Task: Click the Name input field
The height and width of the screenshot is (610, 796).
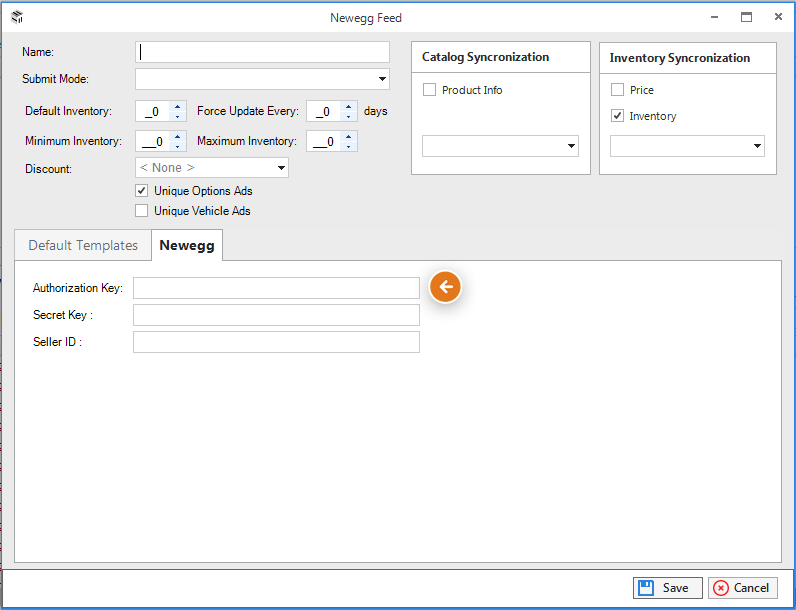Action: pyautogui.click(x=262, y=52)
